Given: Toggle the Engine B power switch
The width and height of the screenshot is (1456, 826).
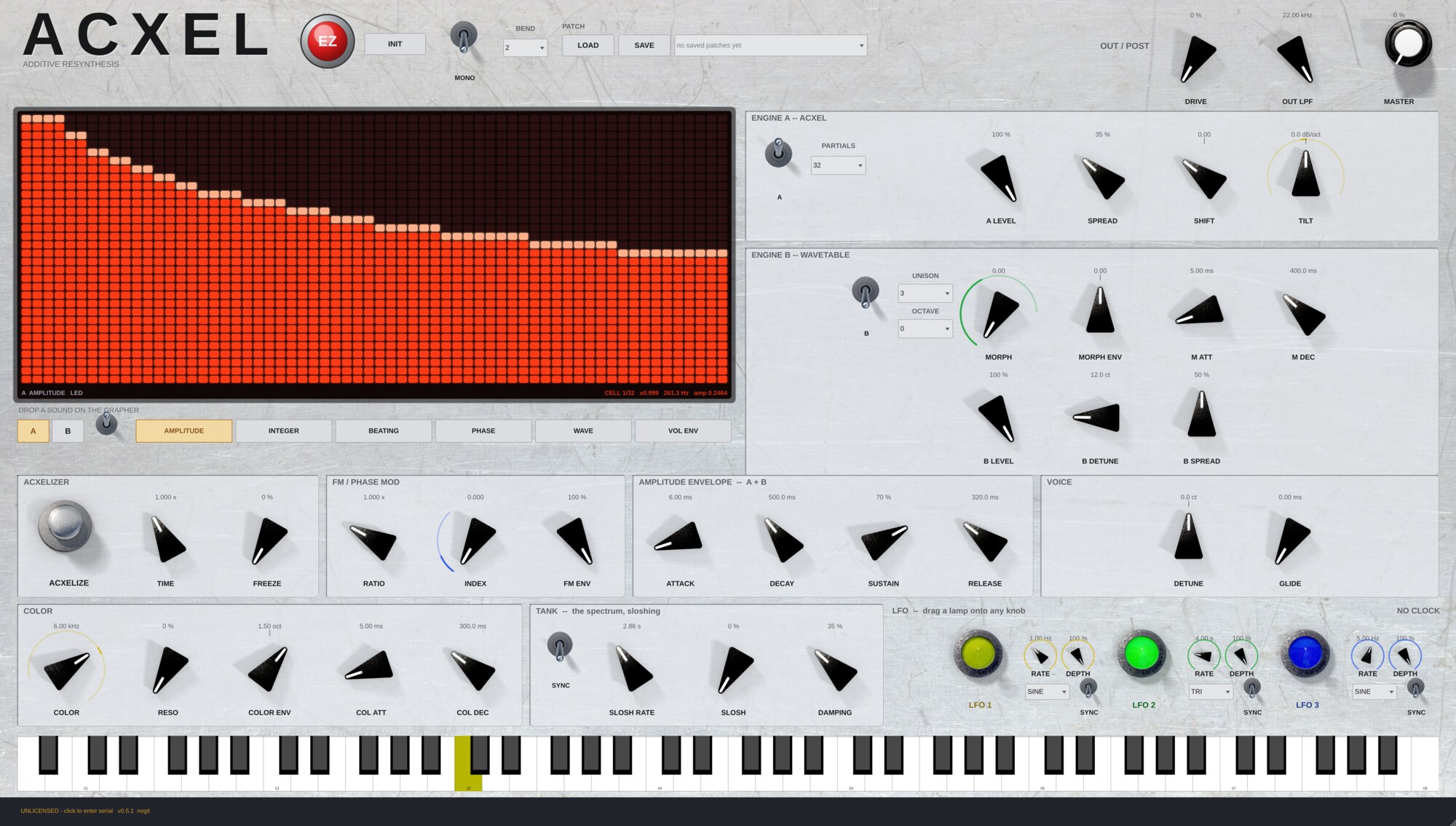Looking at the screenshot, I should [865, 291].
